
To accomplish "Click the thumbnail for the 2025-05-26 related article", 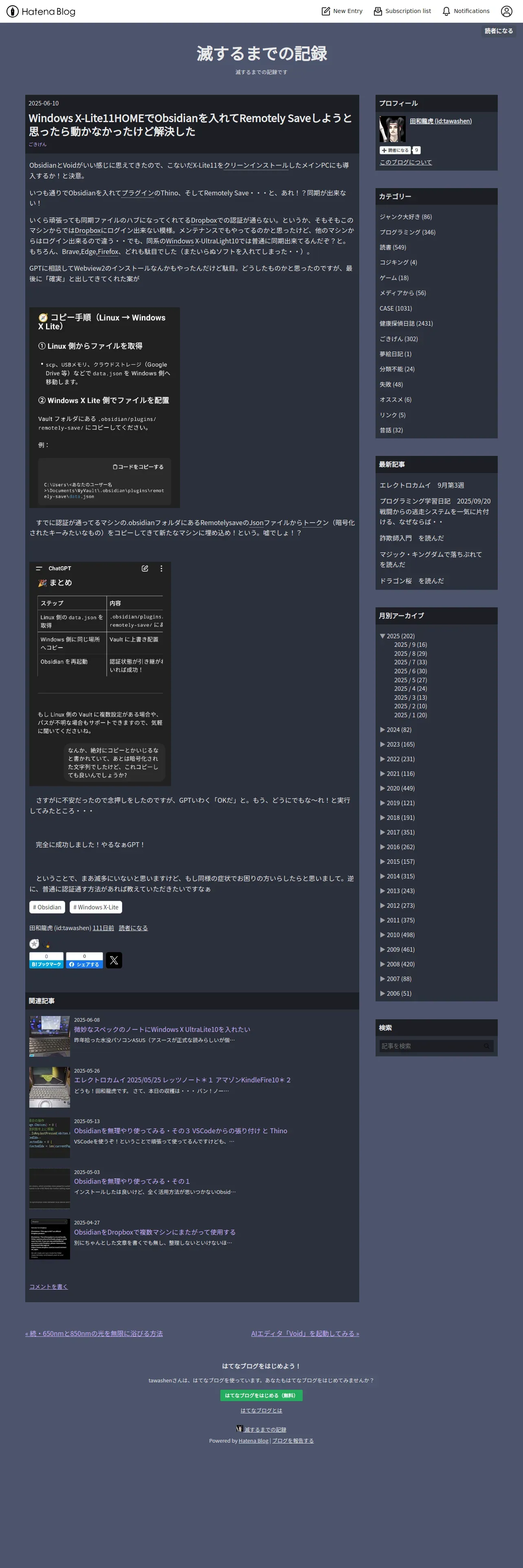I will tap(49, 1086).
